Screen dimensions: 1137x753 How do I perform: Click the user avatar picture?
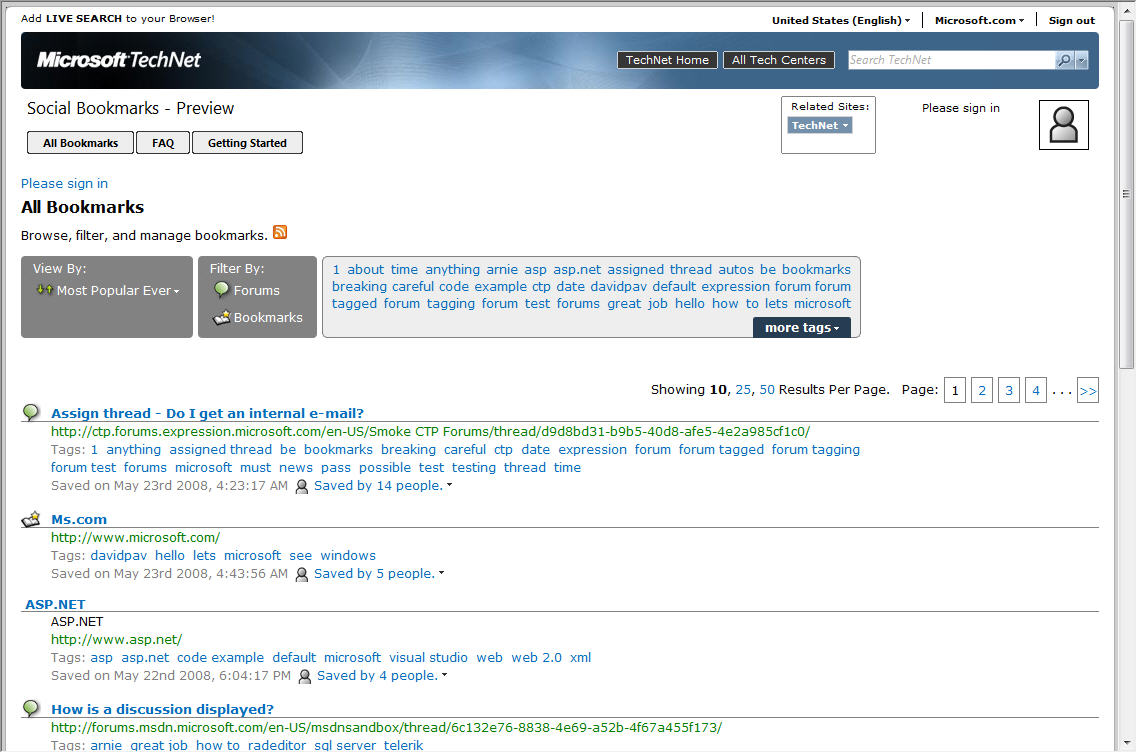click(1063, 125)
